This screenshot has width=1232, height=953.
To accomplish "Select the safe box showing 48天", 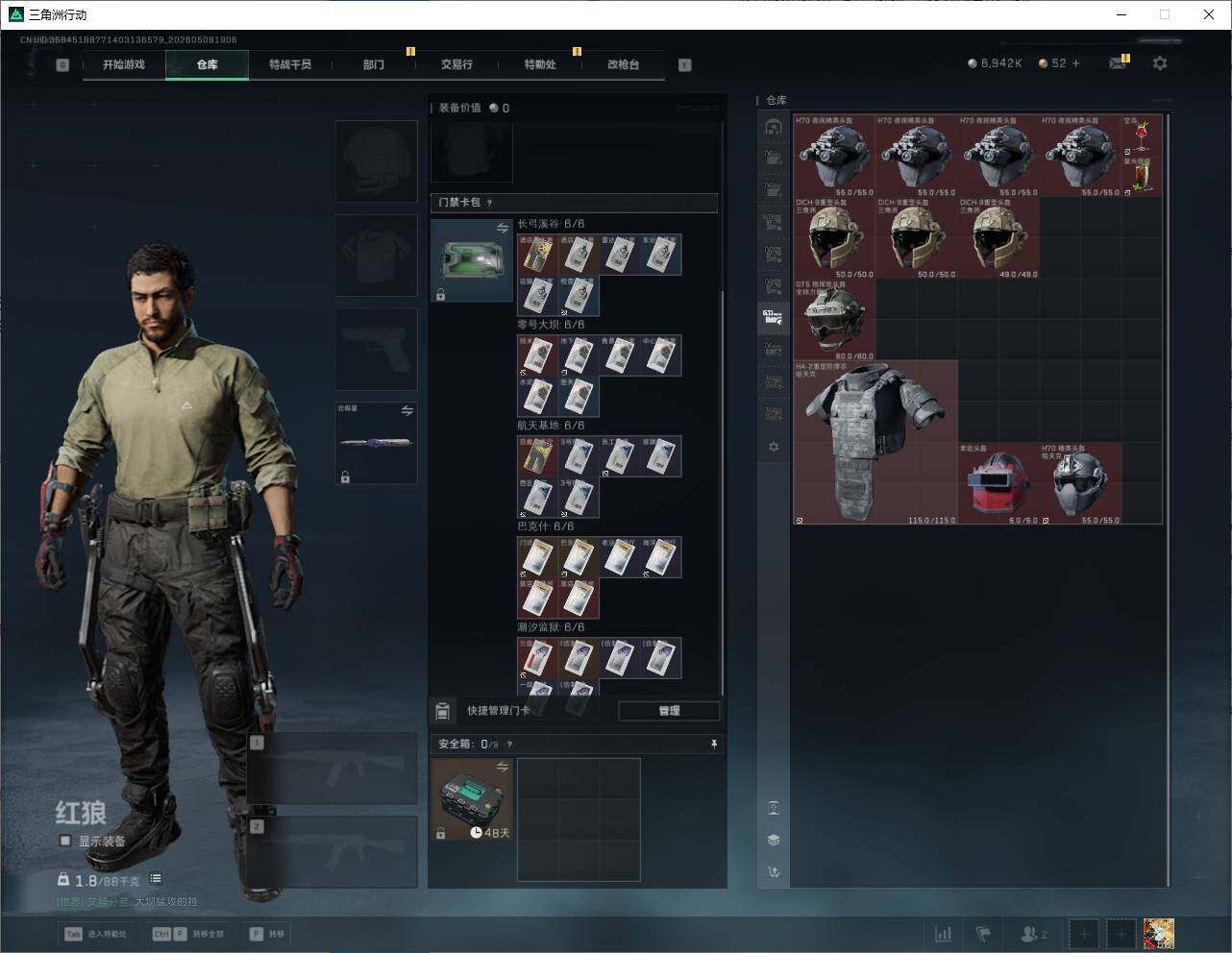I will click(x=472, y=799).
